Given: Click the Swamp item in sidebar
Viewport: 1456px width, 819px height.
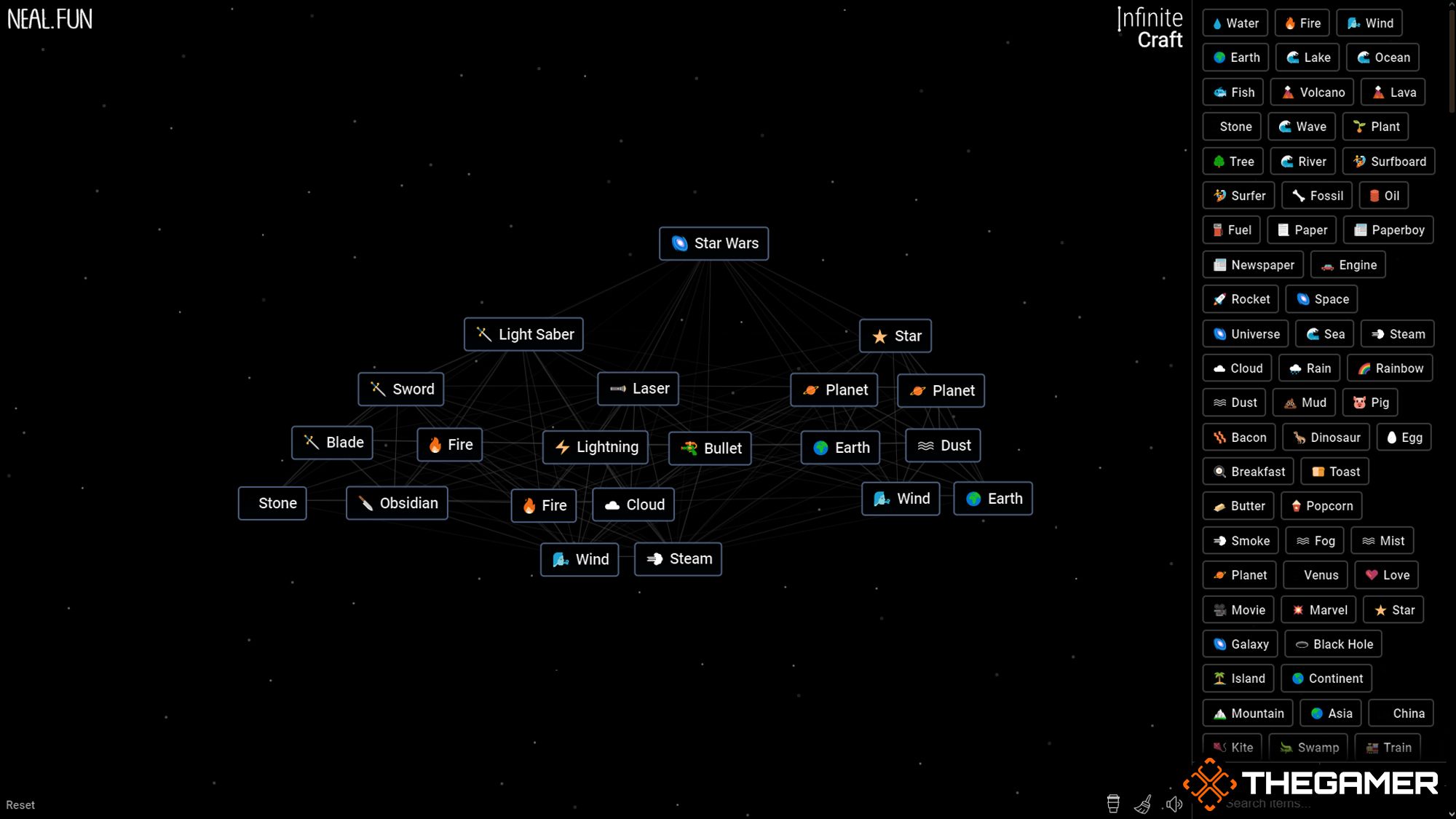Looking at the screenshot, I should point(1310,747).
